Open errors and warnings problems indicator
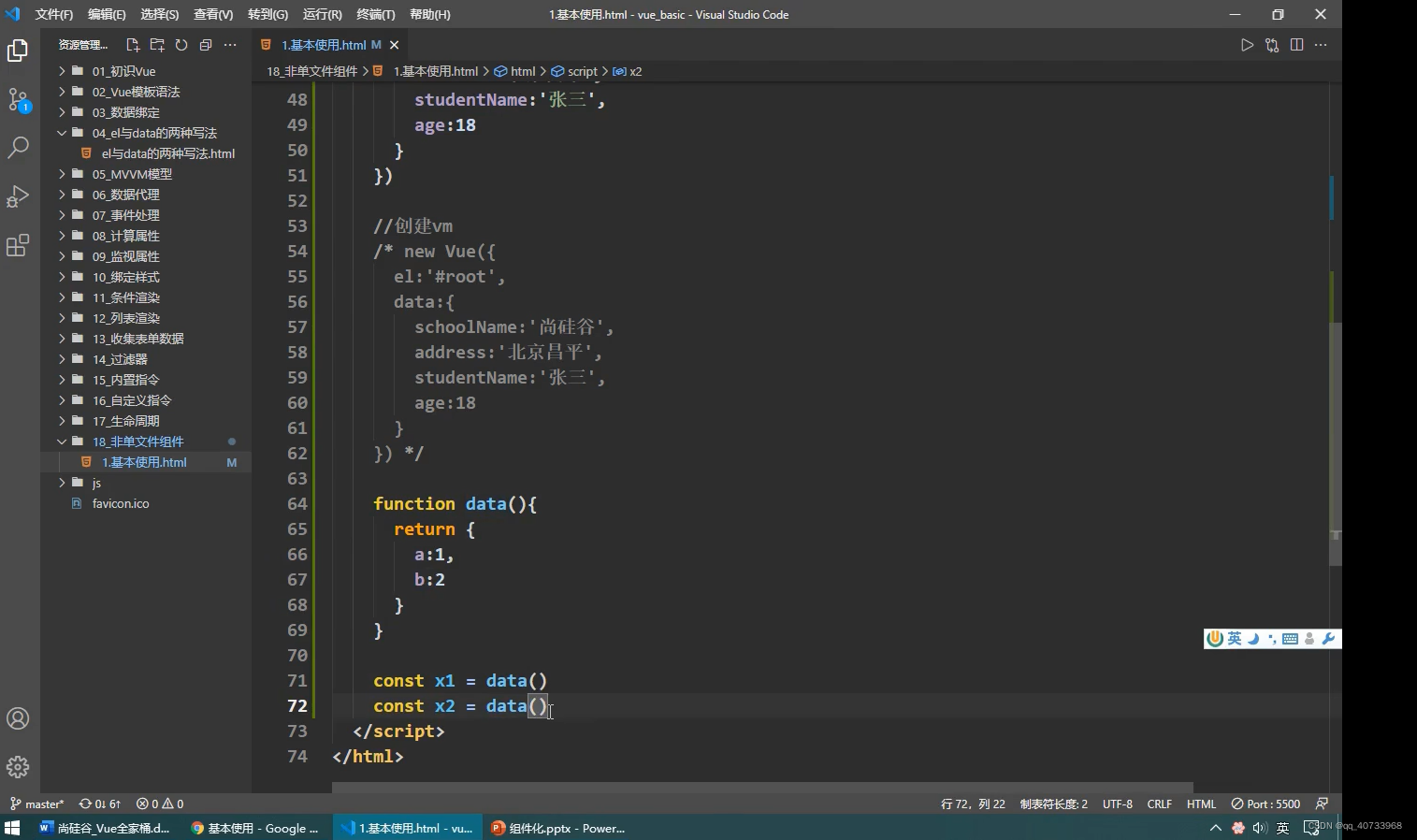This screenshot has width=1417, height=840. 160,804
